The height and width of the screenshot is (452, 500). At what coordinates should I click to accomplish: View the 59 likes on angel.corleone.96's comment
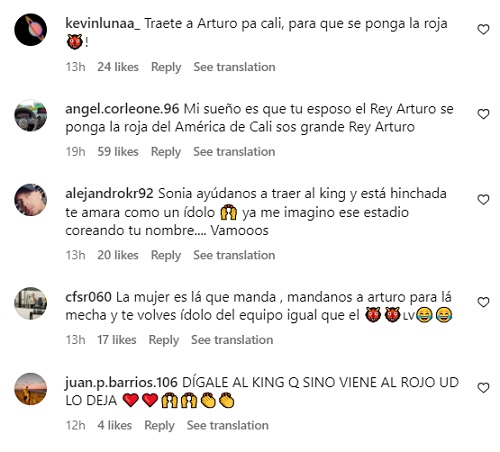[x=118, y=152]
